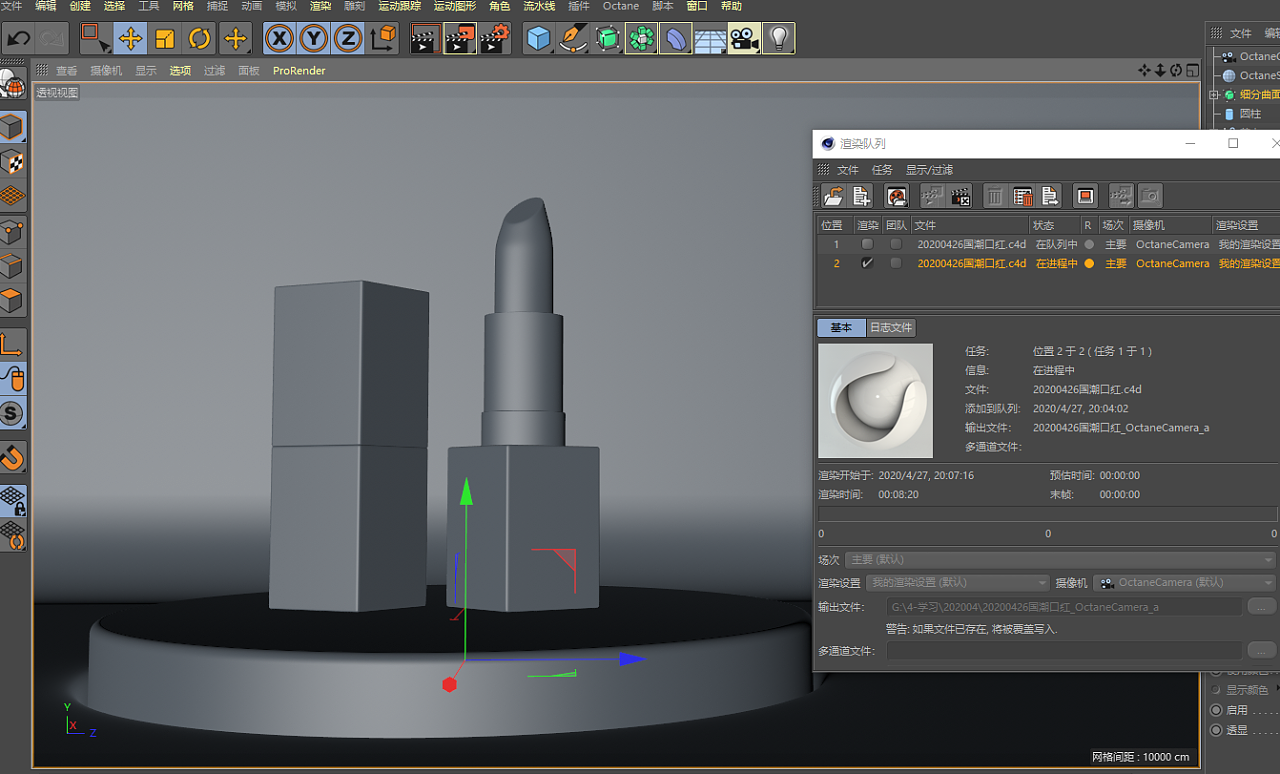Screen dimensions: 1280x774
Task: Toggle Y axis lock
Action: pos(314,39)
